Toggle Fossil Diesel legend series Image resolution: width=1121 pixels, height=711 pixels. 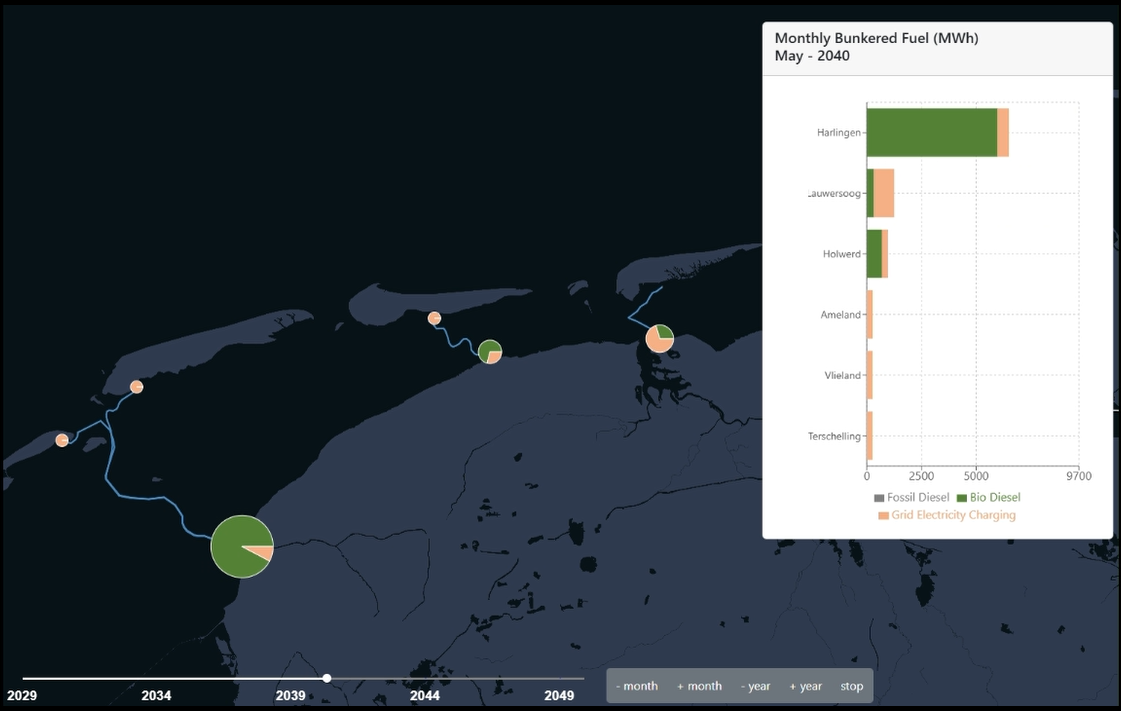911,497
